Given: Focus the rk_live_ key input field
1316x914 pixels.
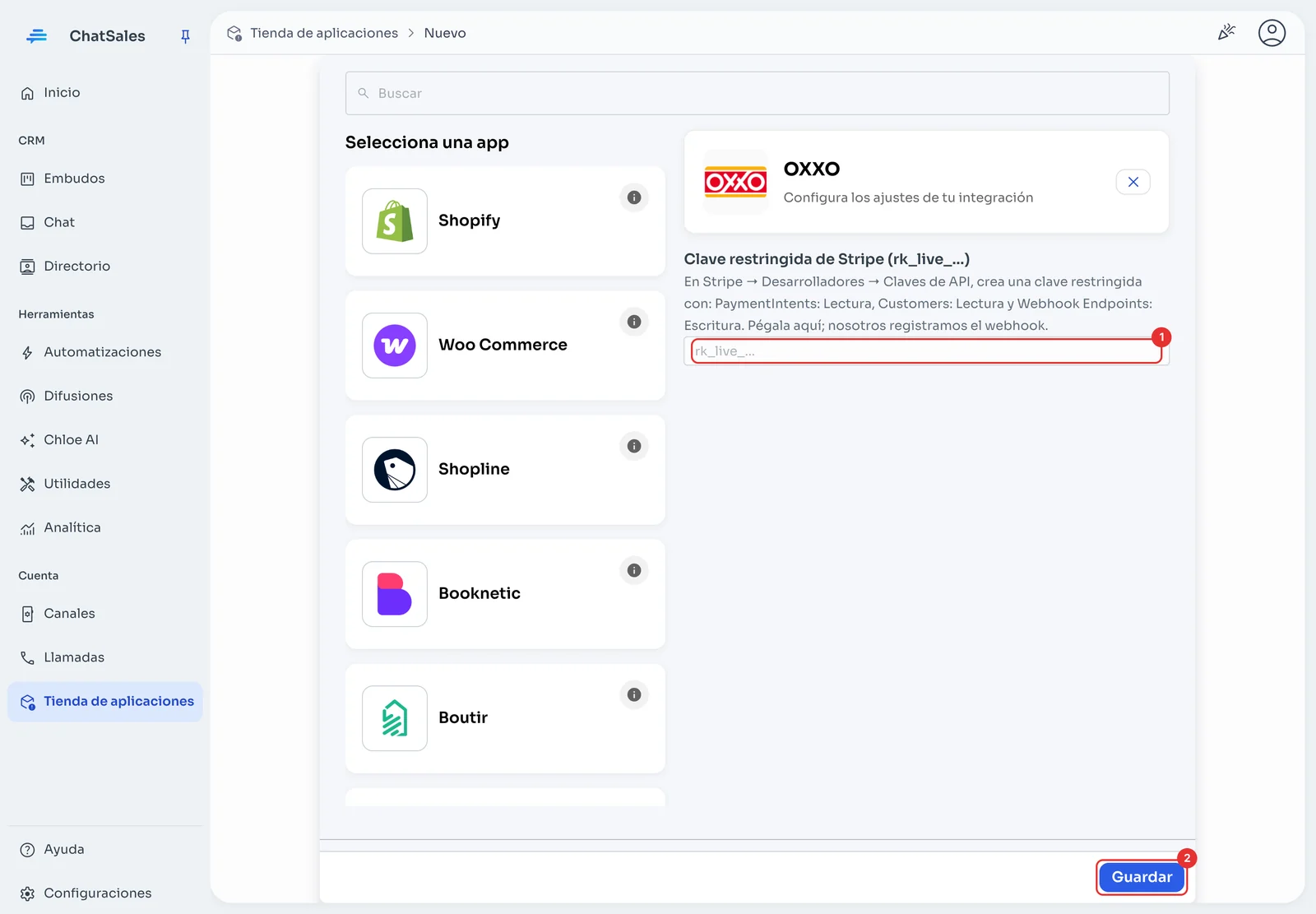Looking at the screenshot, I should pyautogui.click(x=926, y=351).
